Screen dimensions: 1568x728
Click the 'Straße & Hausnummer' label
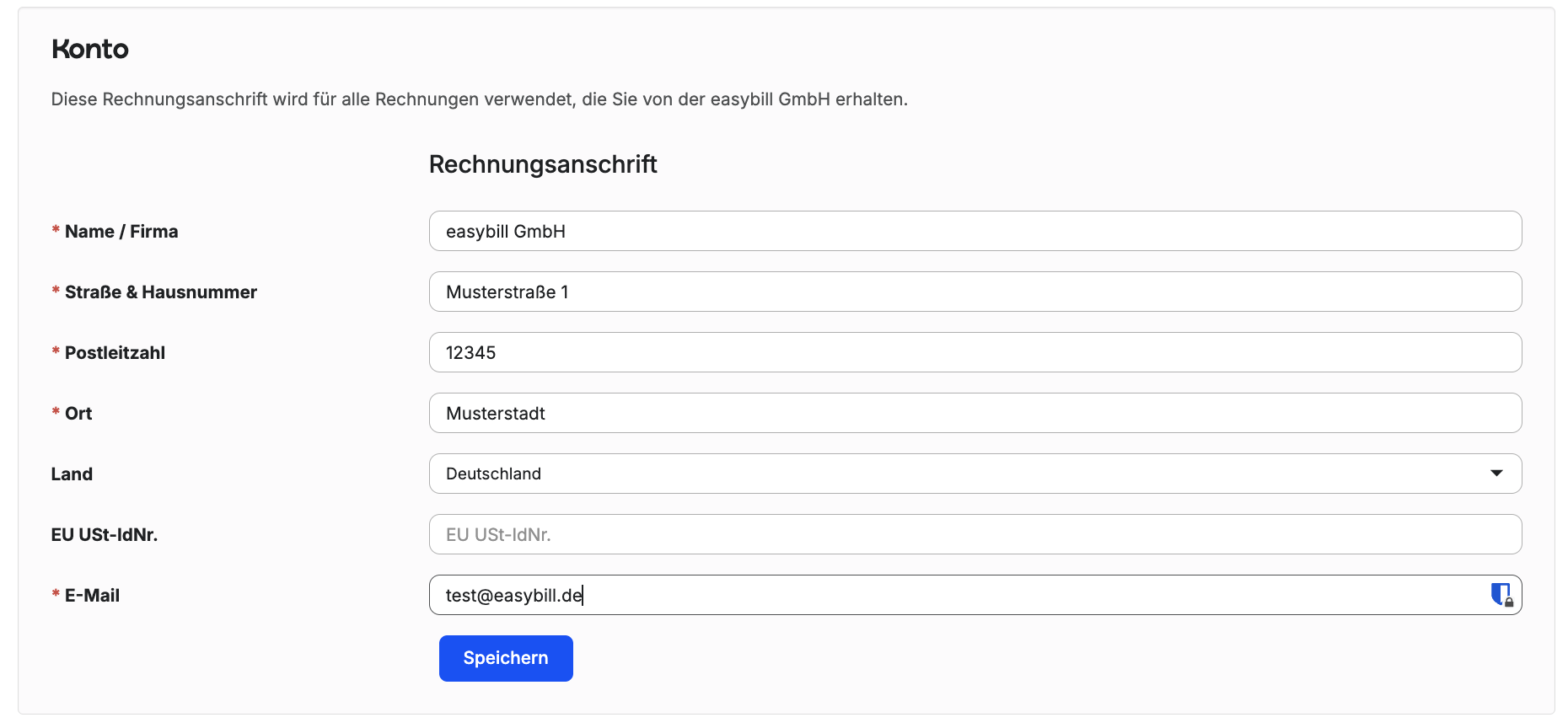161,292
